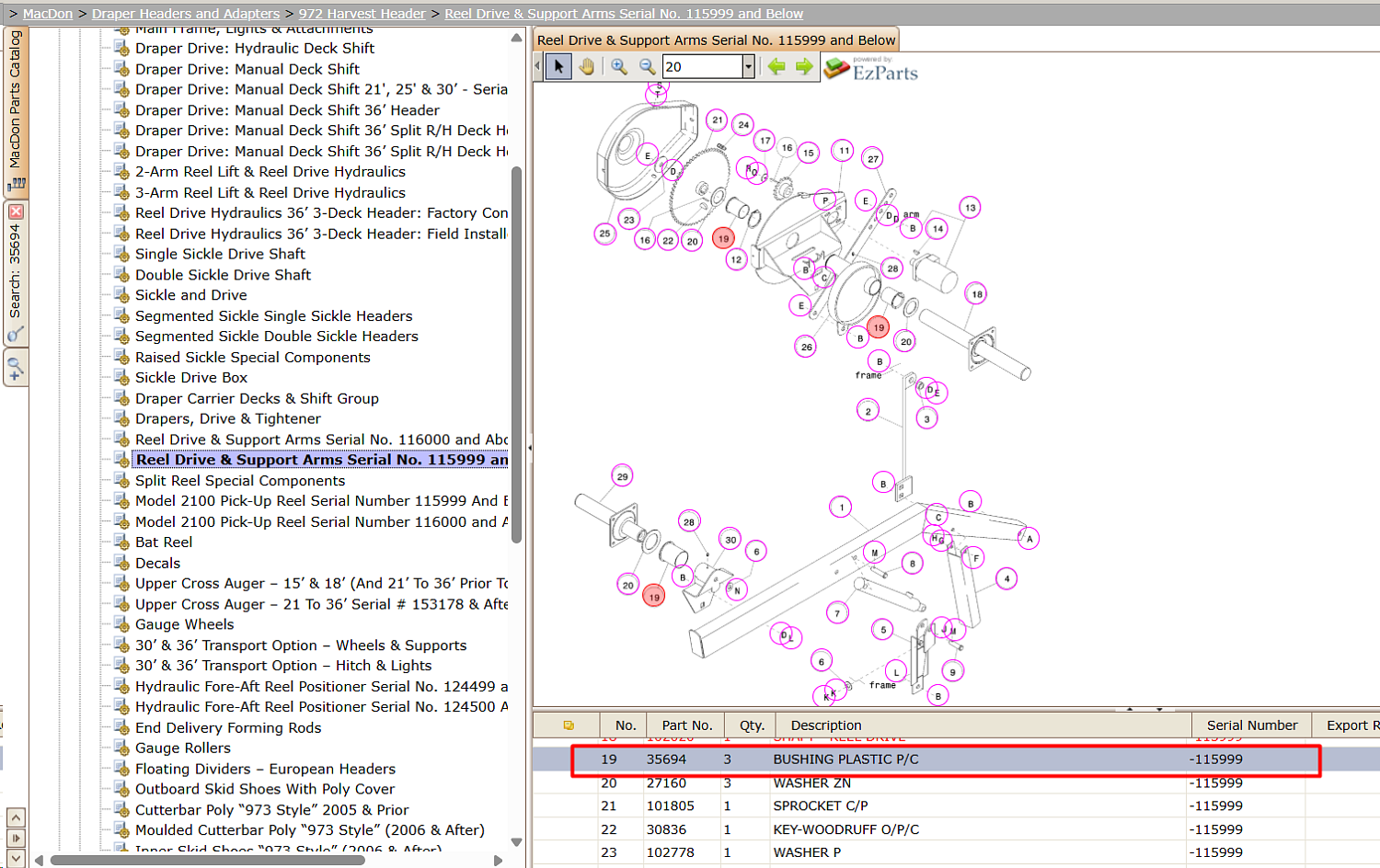Viewport: 1380px width, 868px height.
Task: Click the tree panel vertical scrollbar thumb
Action: [x=516, y=354]
